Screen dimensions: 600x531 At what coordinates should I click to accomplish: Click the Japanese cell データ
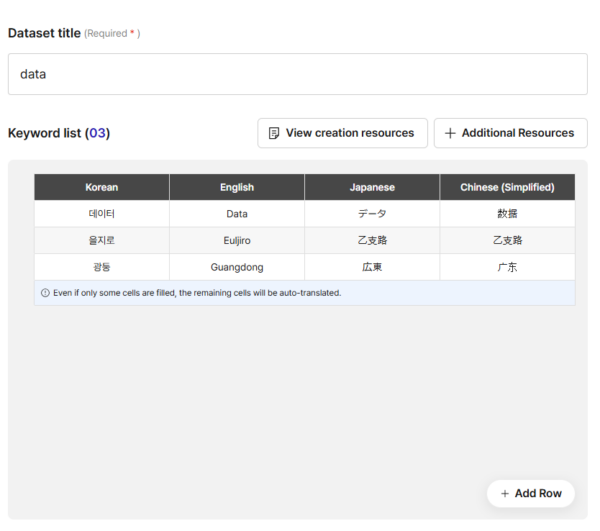pyautogui.click(x=372, y=214)
